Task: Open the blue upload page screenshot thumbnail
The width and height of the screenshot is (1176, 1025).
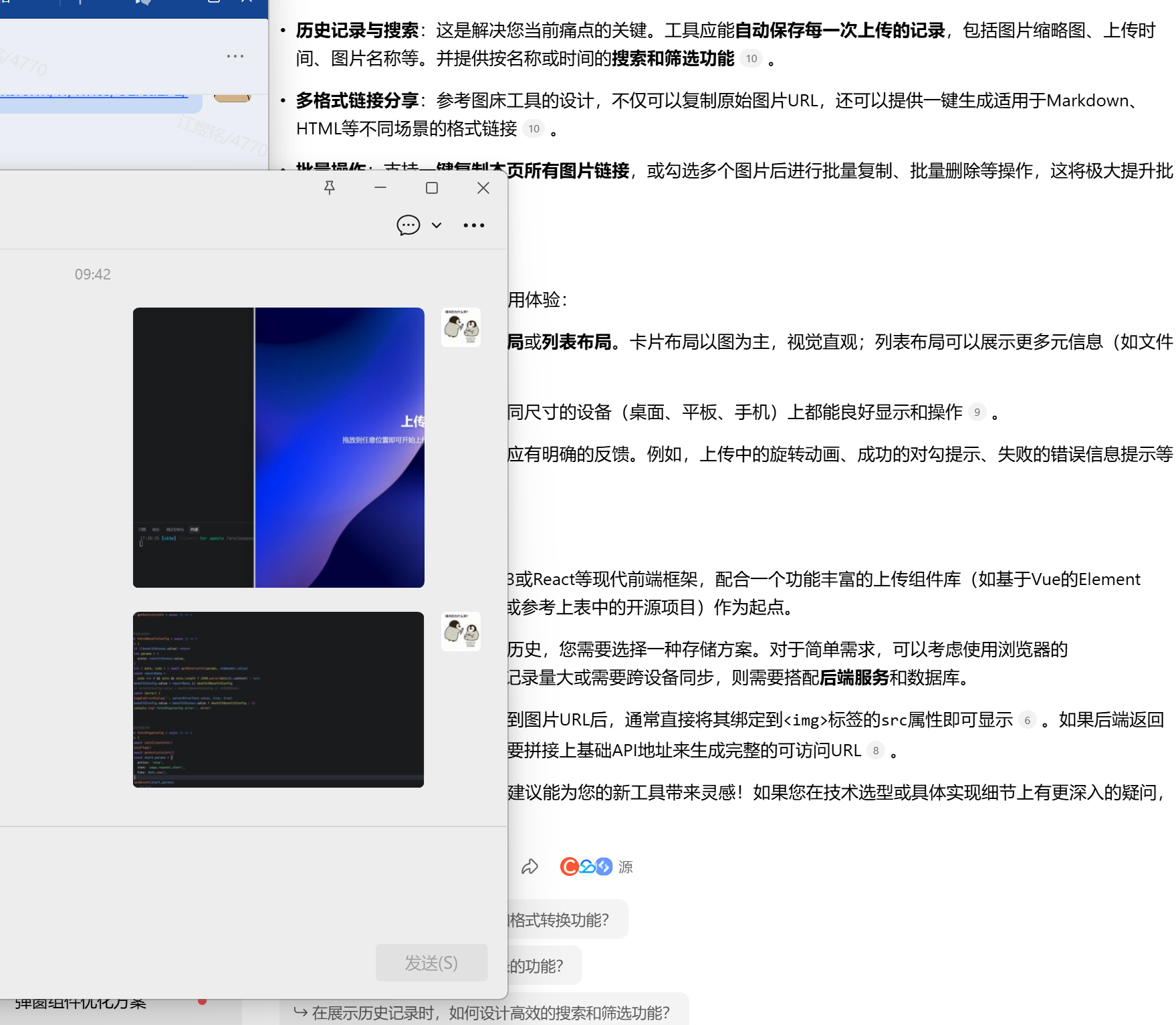Action: 278,447
